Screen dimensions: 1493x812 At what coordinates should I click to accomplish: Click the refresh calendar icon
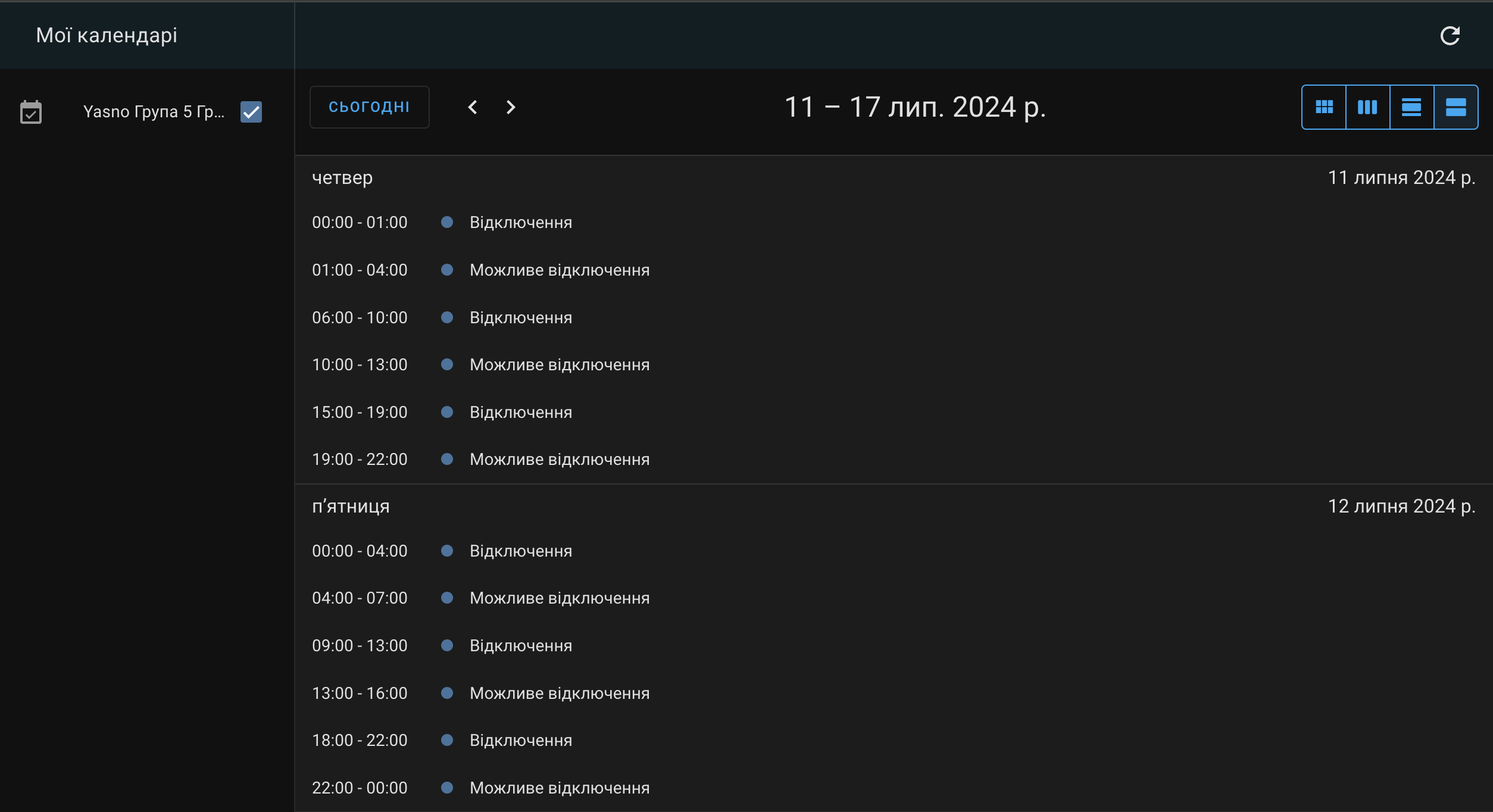coord(1450,36)
